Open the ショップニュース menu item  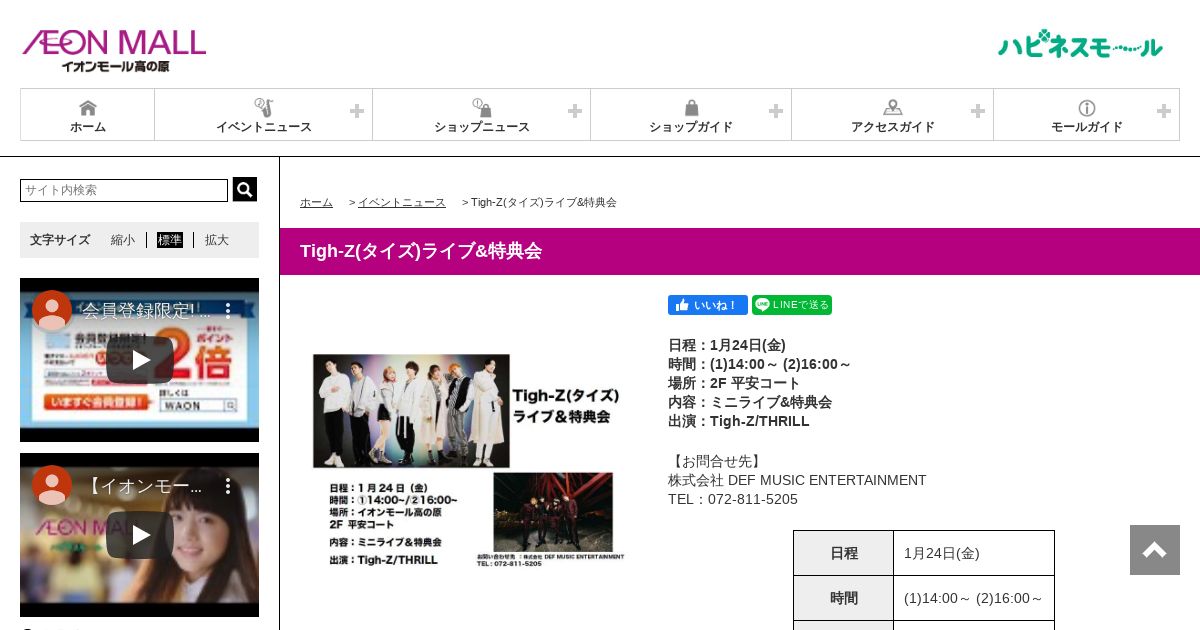482,115
